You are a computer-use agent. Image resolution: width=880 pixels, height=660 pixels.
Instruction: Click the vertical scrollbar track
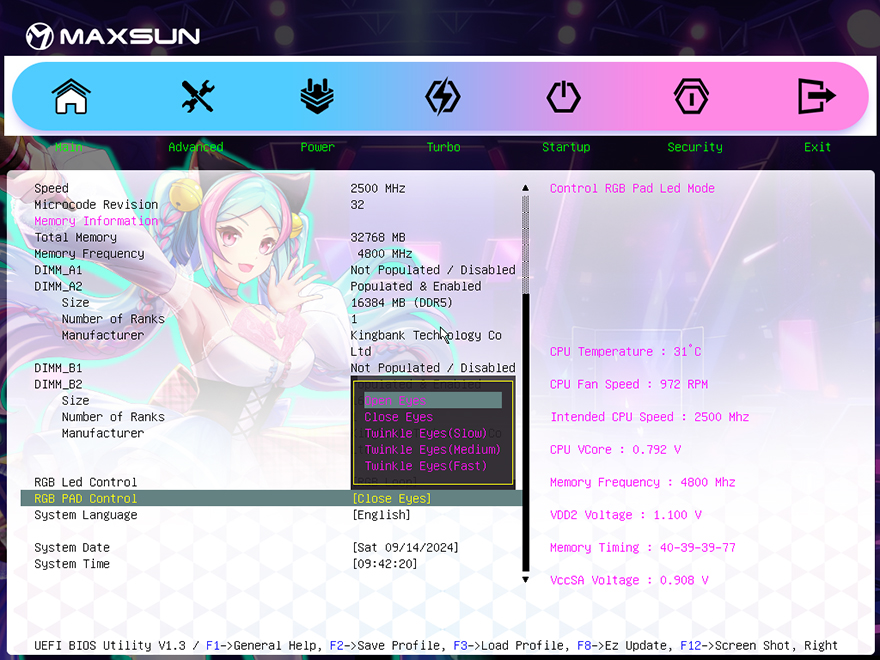click(x=525, y=383)
